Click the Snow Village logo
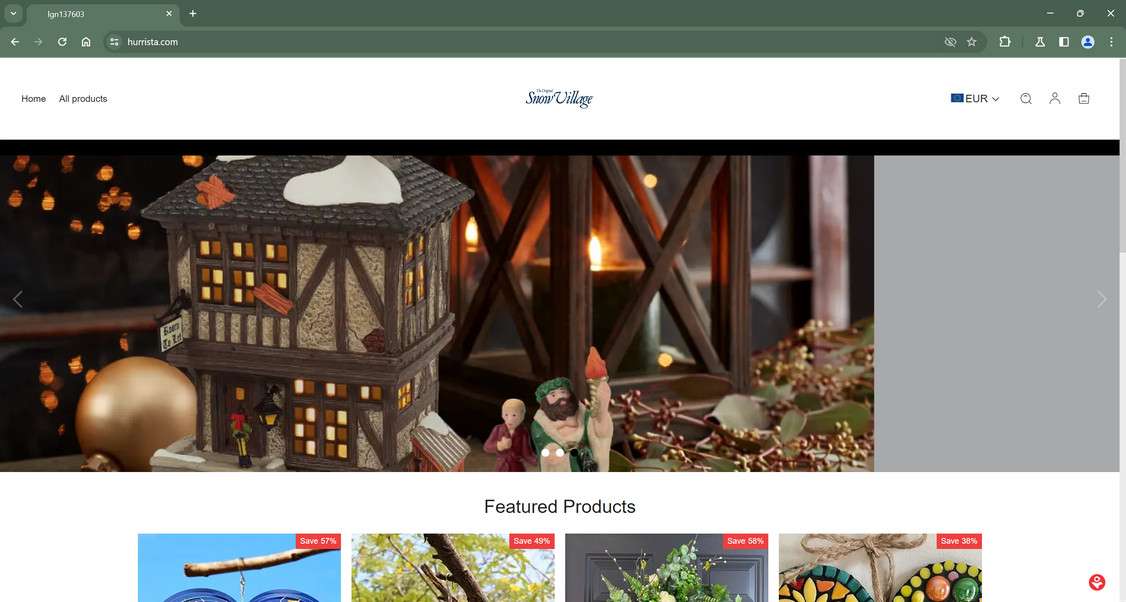Screen dimensions: 1126x602 pyautogui.click(x=559, y=98)
